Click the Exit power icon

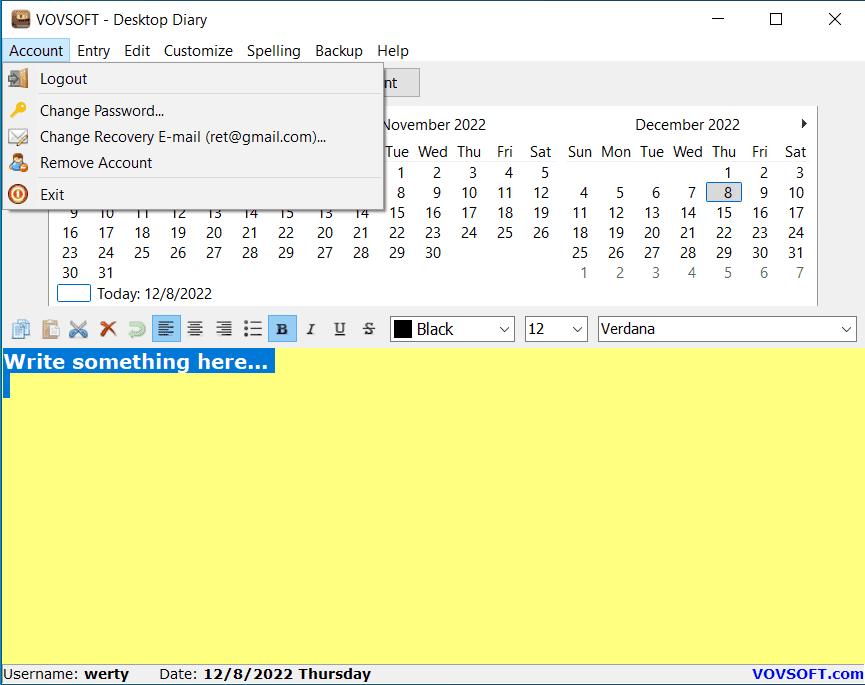18,194
